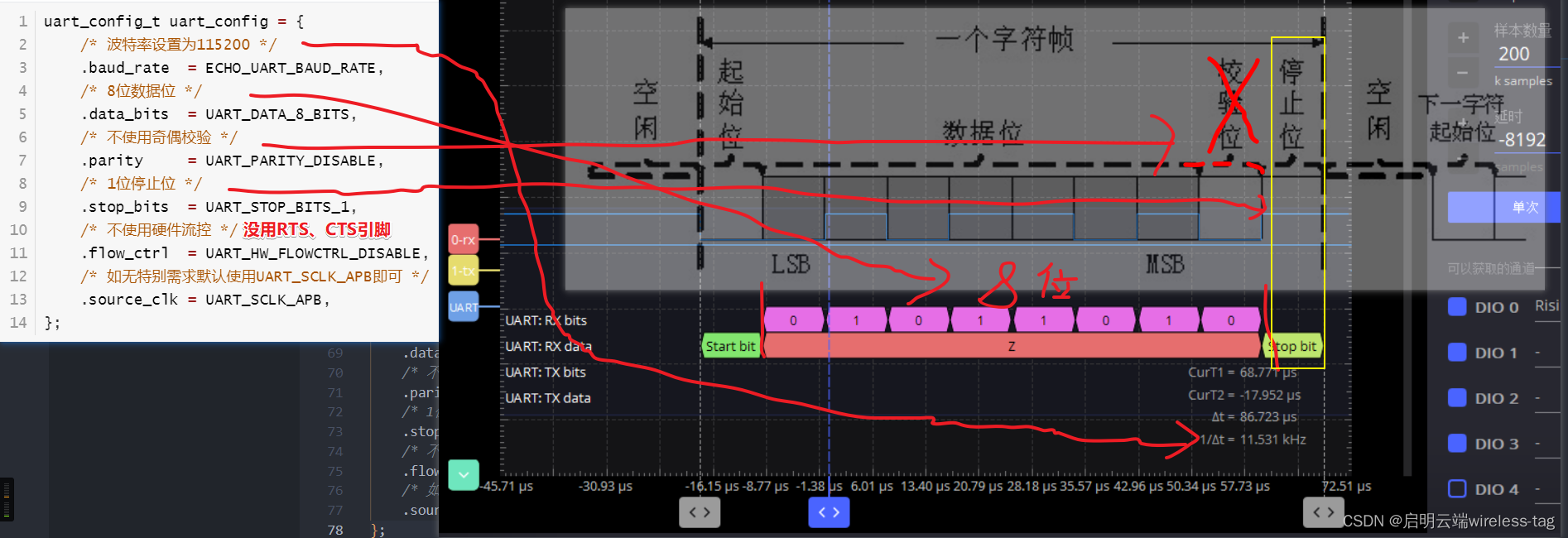Click the CurT1 = 68.77 µs readout
The image size is (1568, 538).
point(1243,372)
